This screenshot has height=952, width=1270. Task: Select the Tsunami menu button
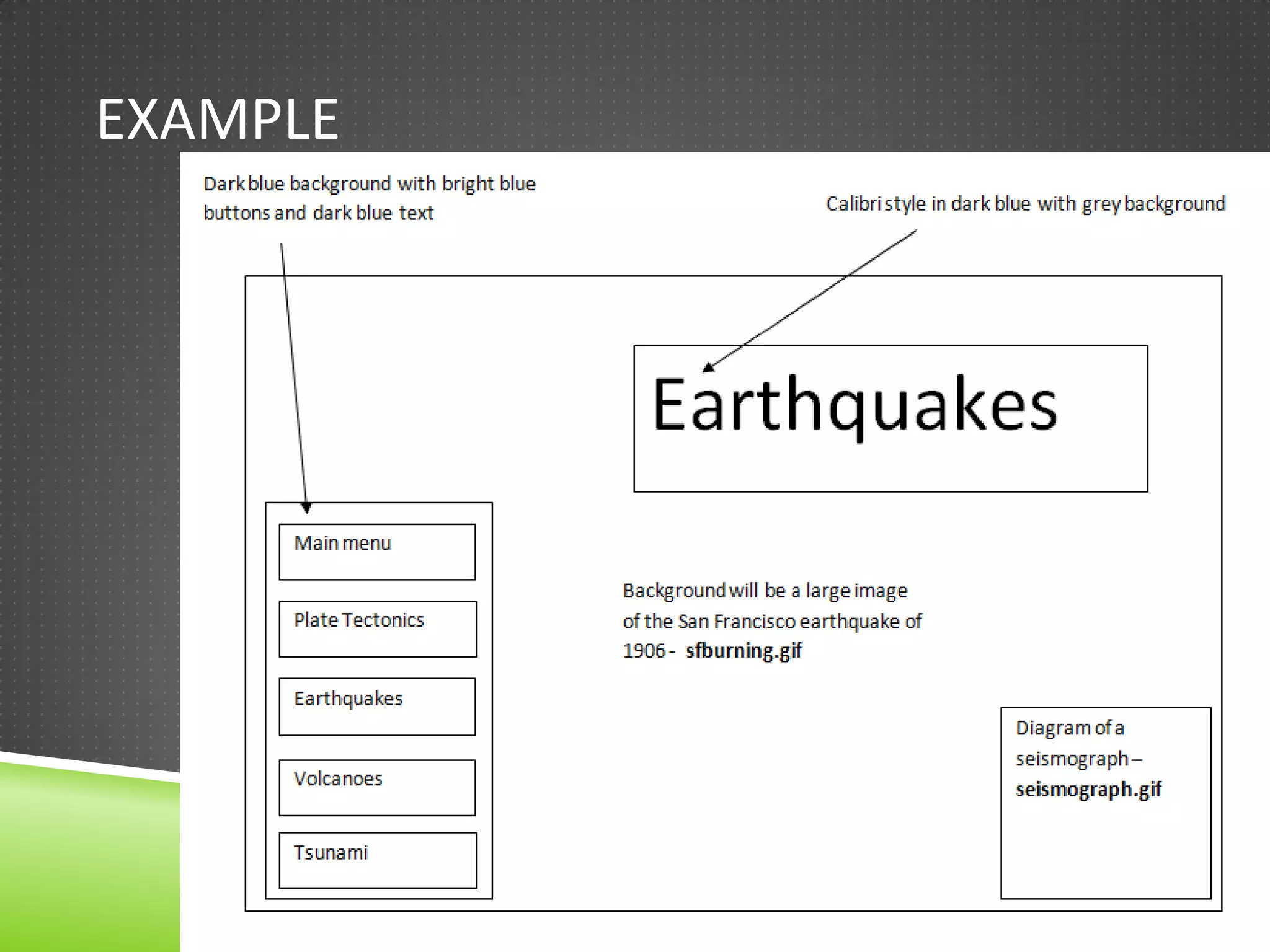(x=378, y=860)
